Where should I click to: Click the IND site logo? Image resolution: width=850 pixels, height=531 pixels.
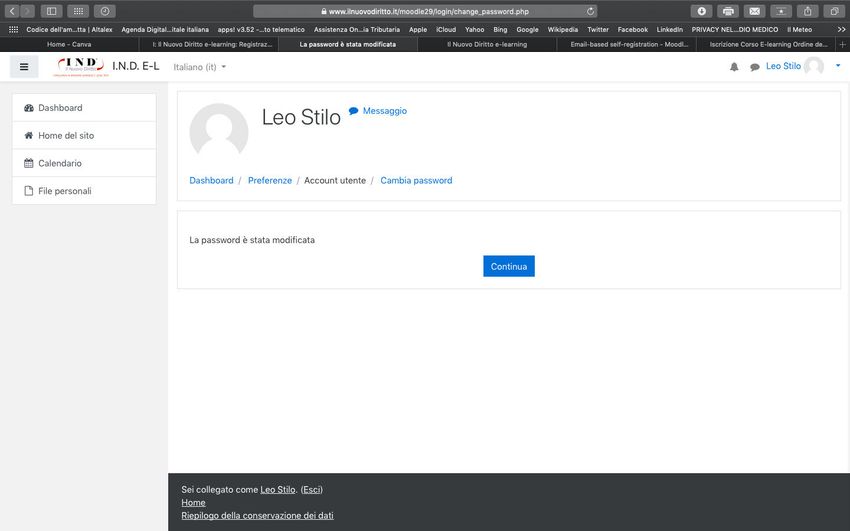click(x=80, y=67)
